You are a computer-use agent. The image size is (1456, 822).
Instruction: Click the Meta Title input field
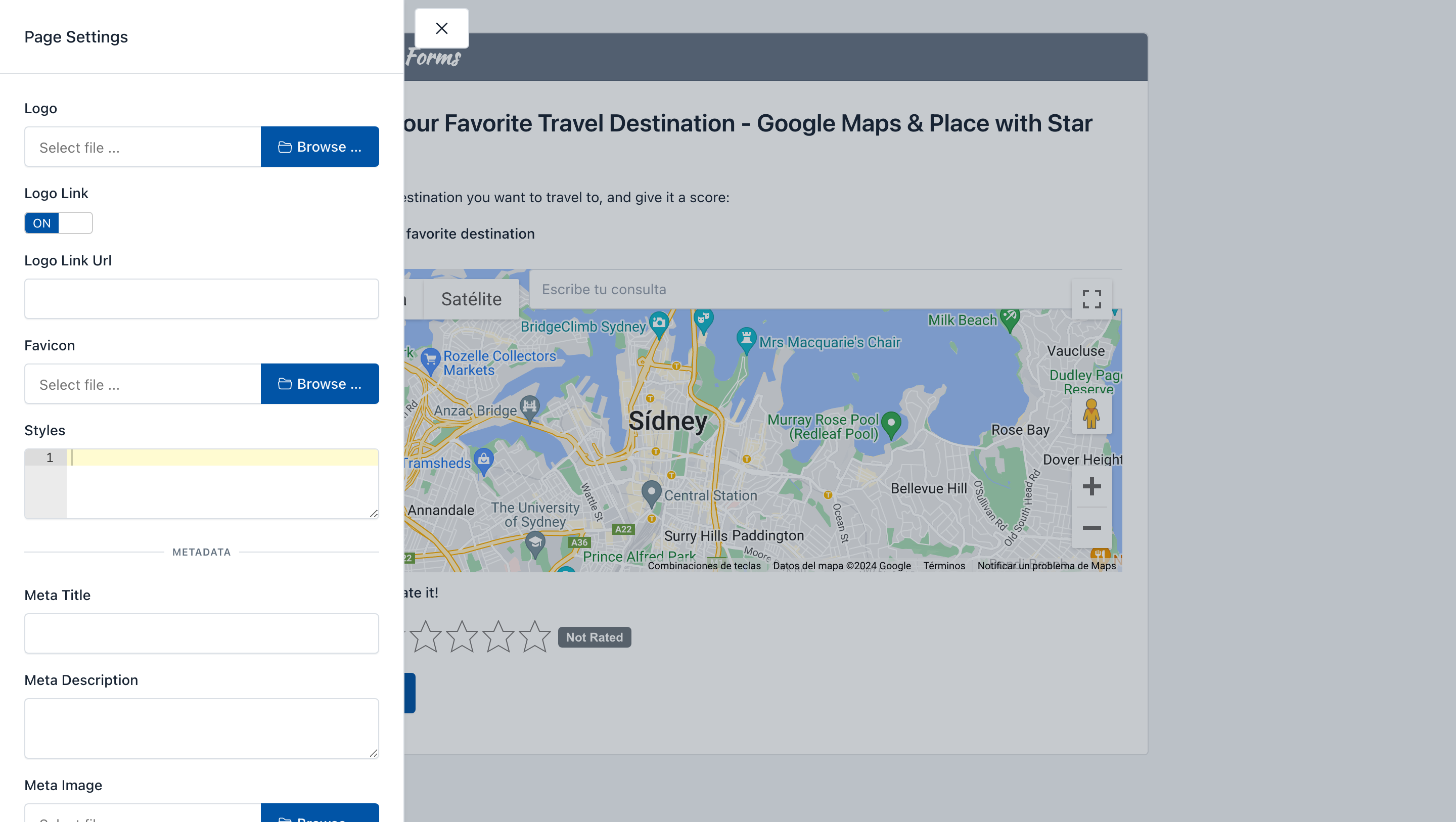pos(201,633)
